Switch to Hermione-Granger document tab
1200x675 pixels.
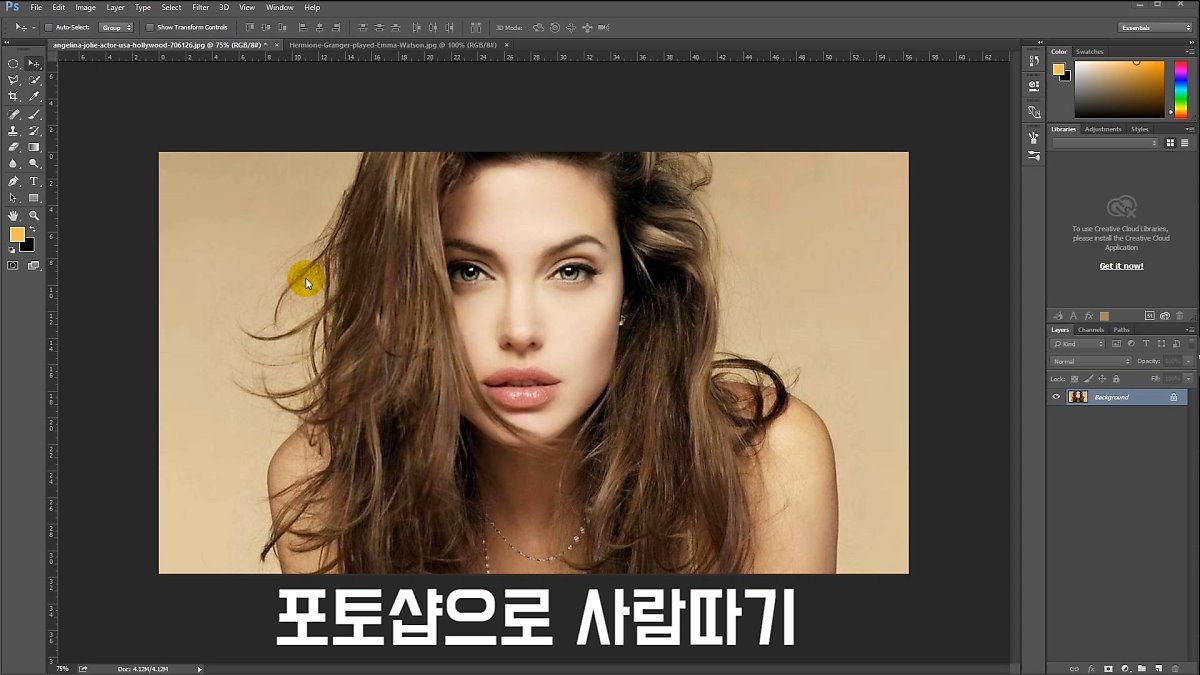[394, 44]
